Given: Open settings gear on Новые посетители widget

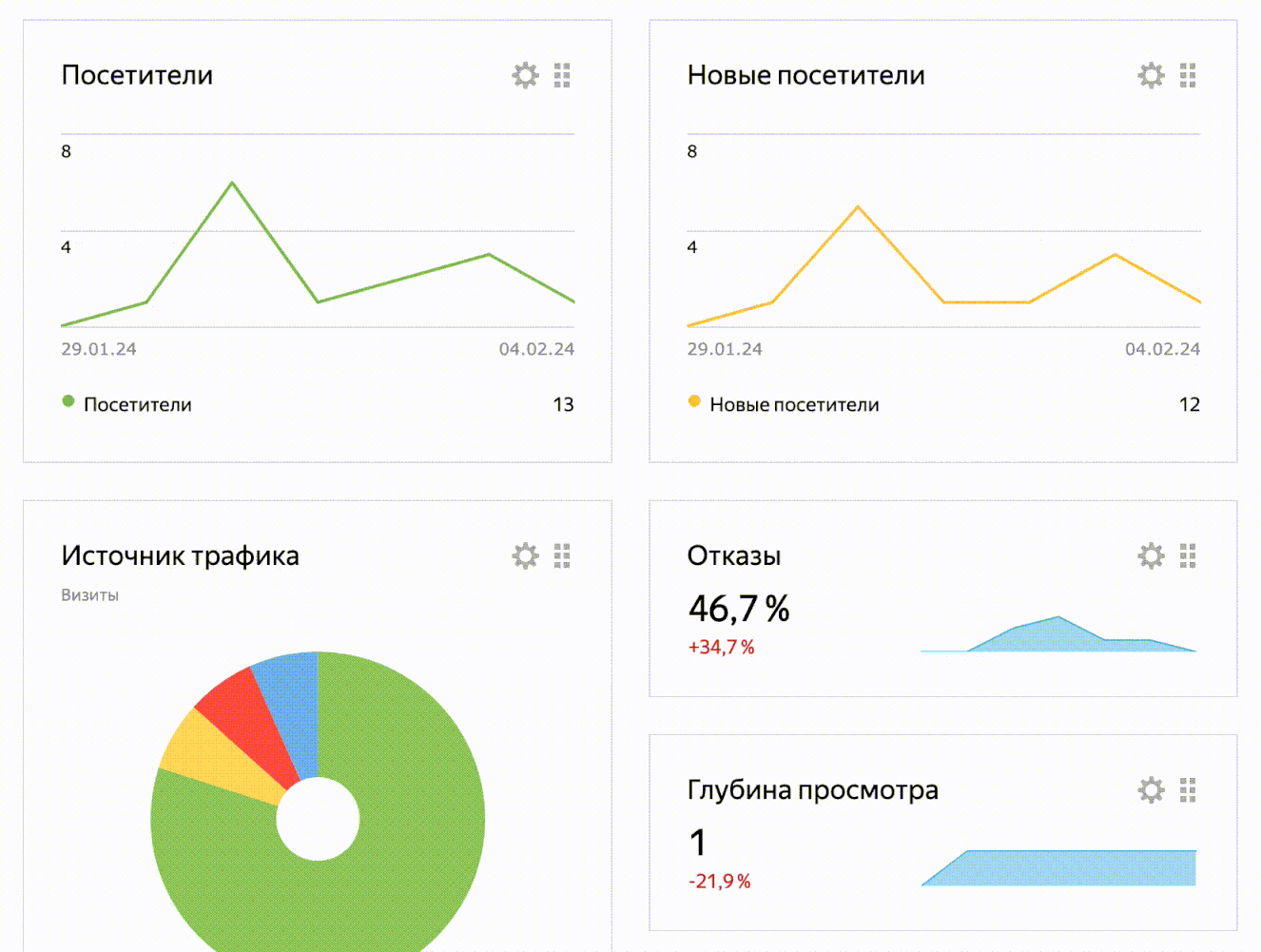Looking at the screenshot, I should point(1151,75).
